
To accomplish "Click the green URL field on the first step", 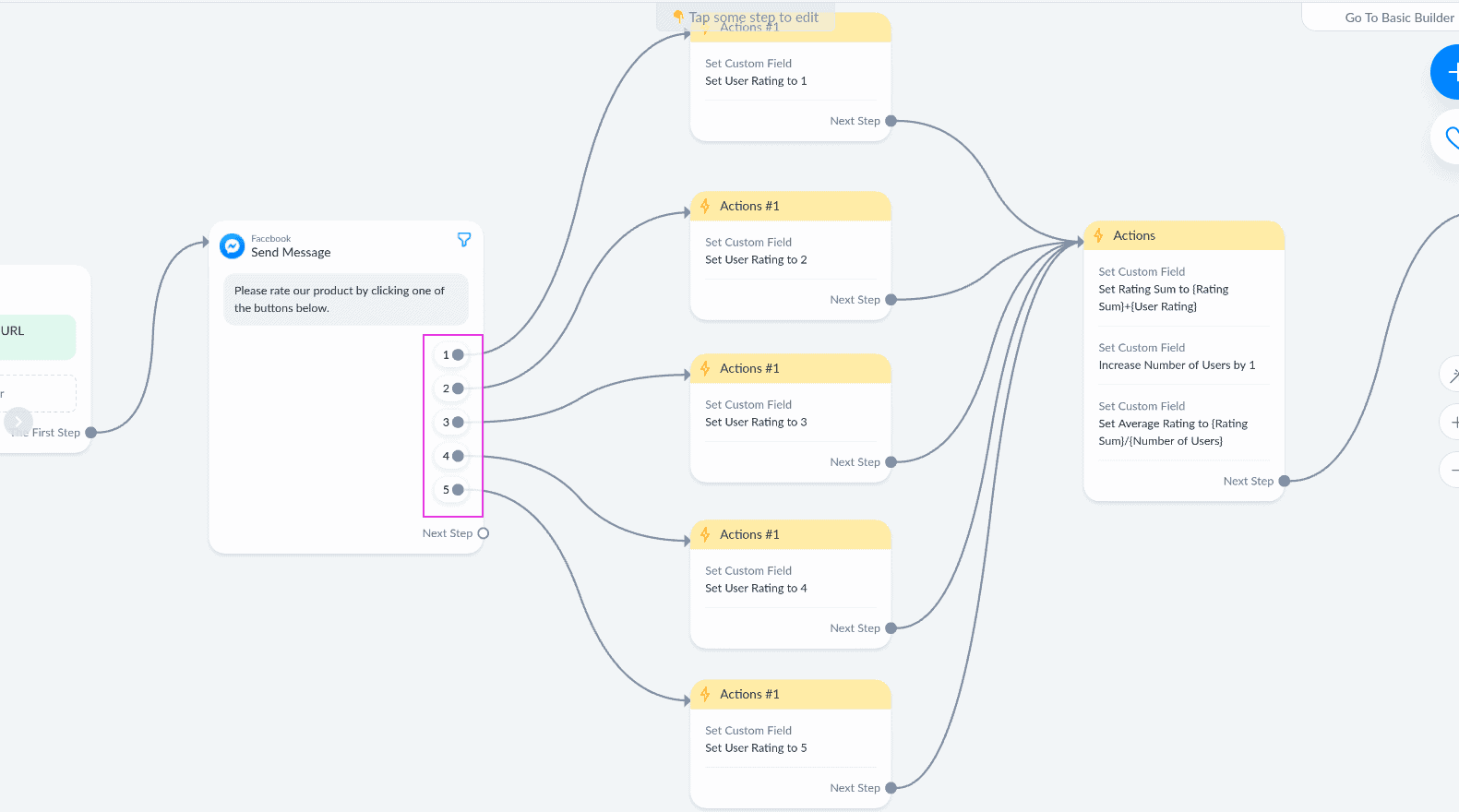I will tap(38, 337).
